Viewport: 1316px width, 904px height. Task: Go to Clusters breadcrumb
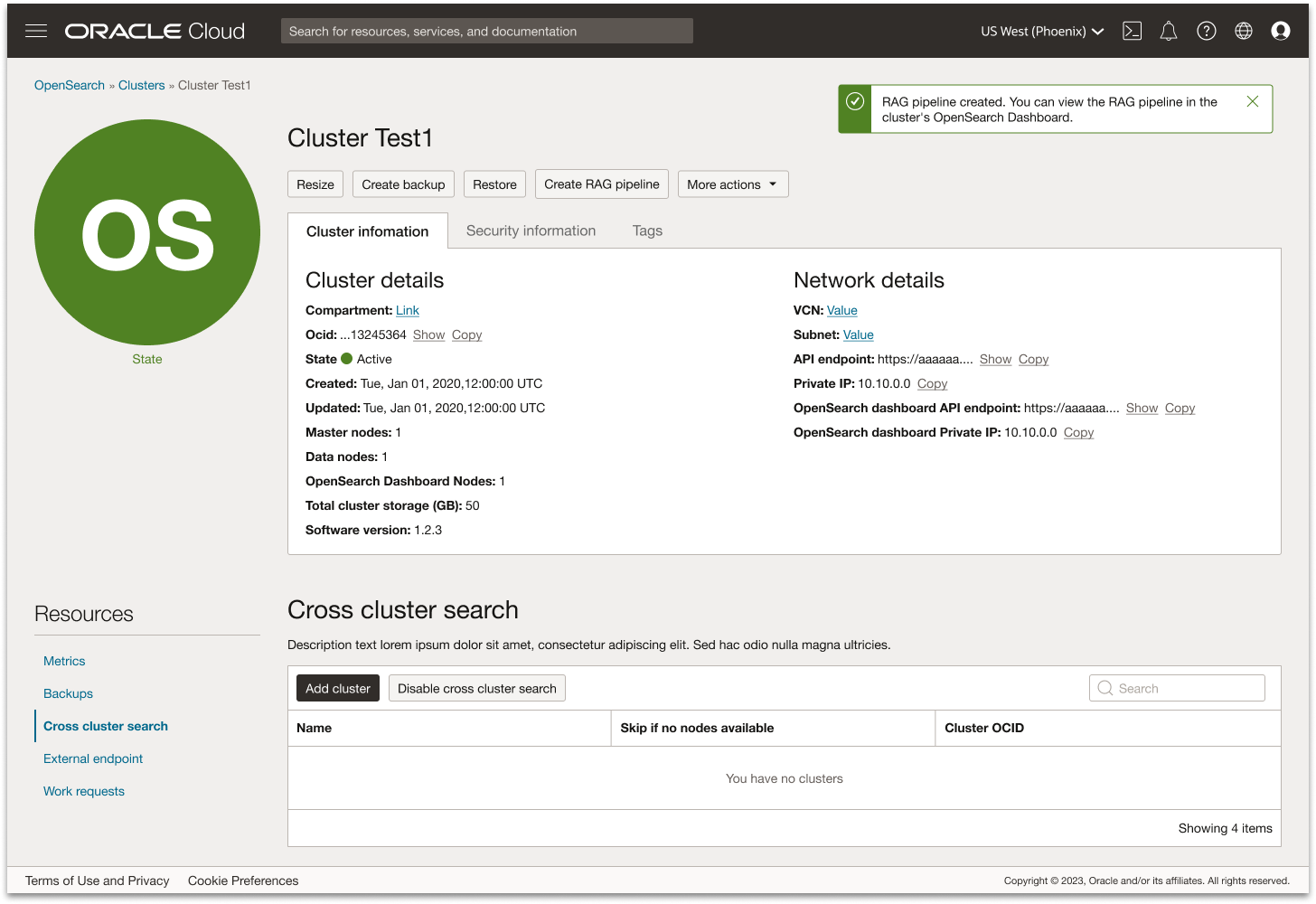click(142, 85)
